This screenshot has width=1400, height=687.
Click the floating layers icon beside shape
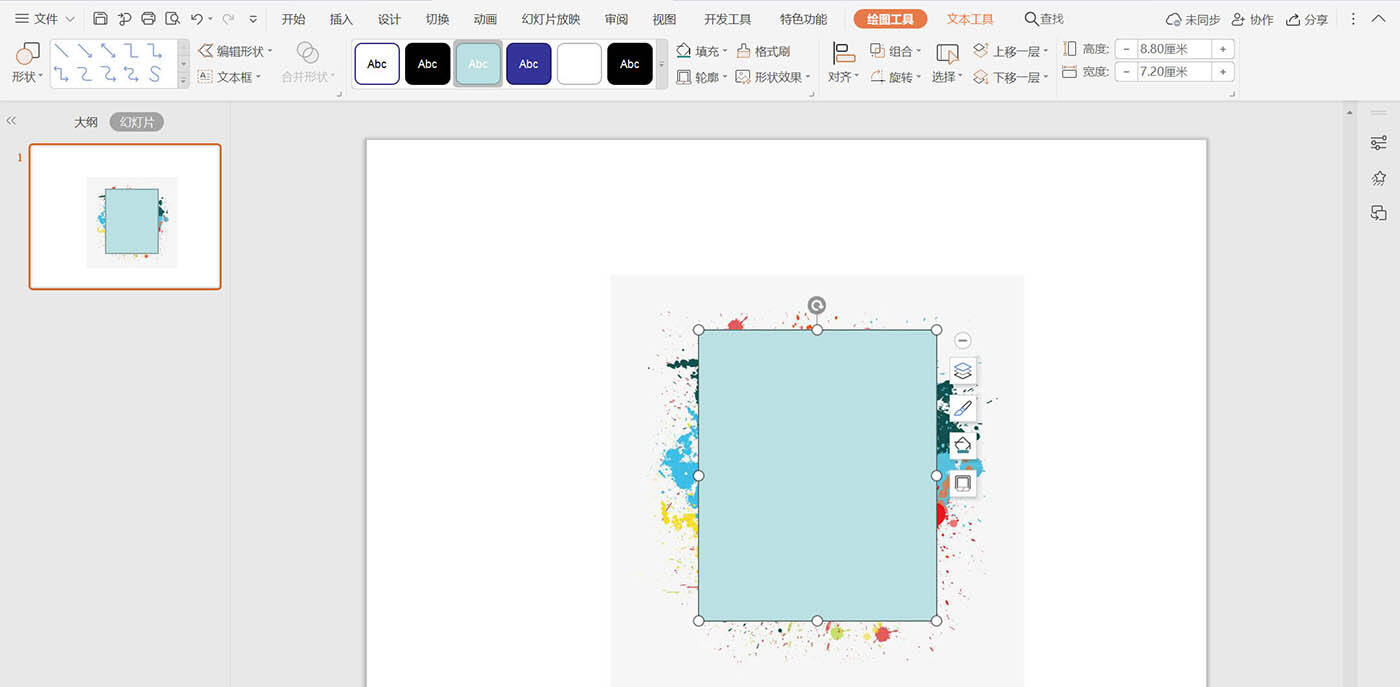tap(963, 371)
